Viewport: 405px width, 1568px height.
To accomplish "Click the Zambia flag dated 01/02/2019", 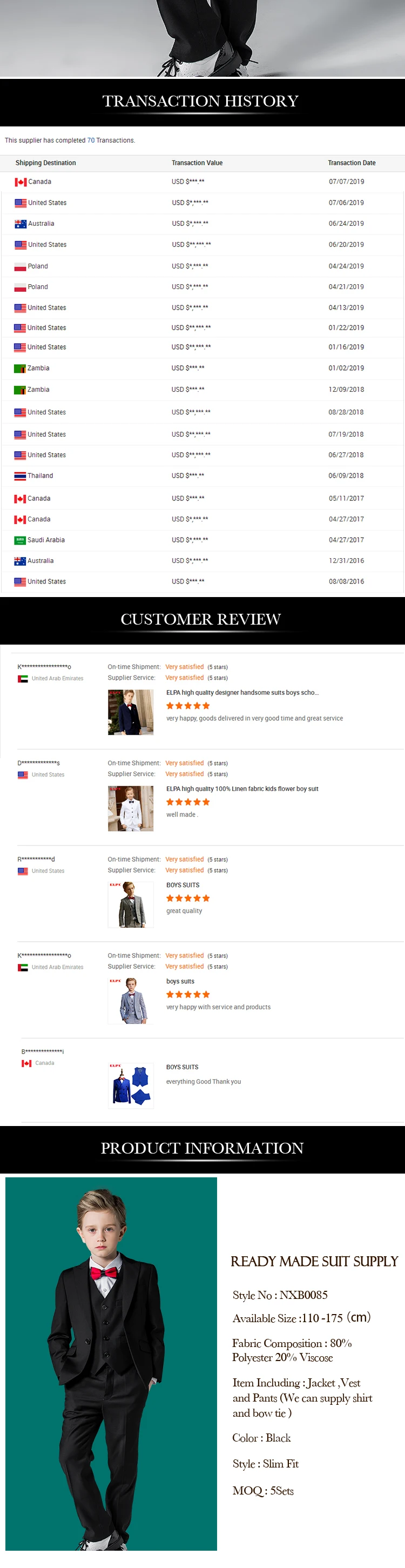I will point(20,368).
